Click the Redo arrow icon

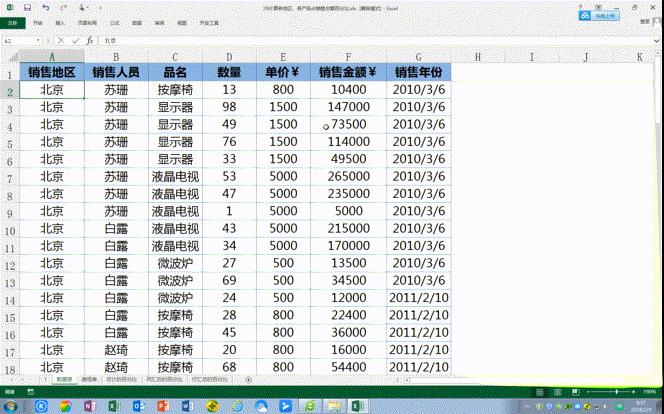pyautogui.click(x=64, y=8)
